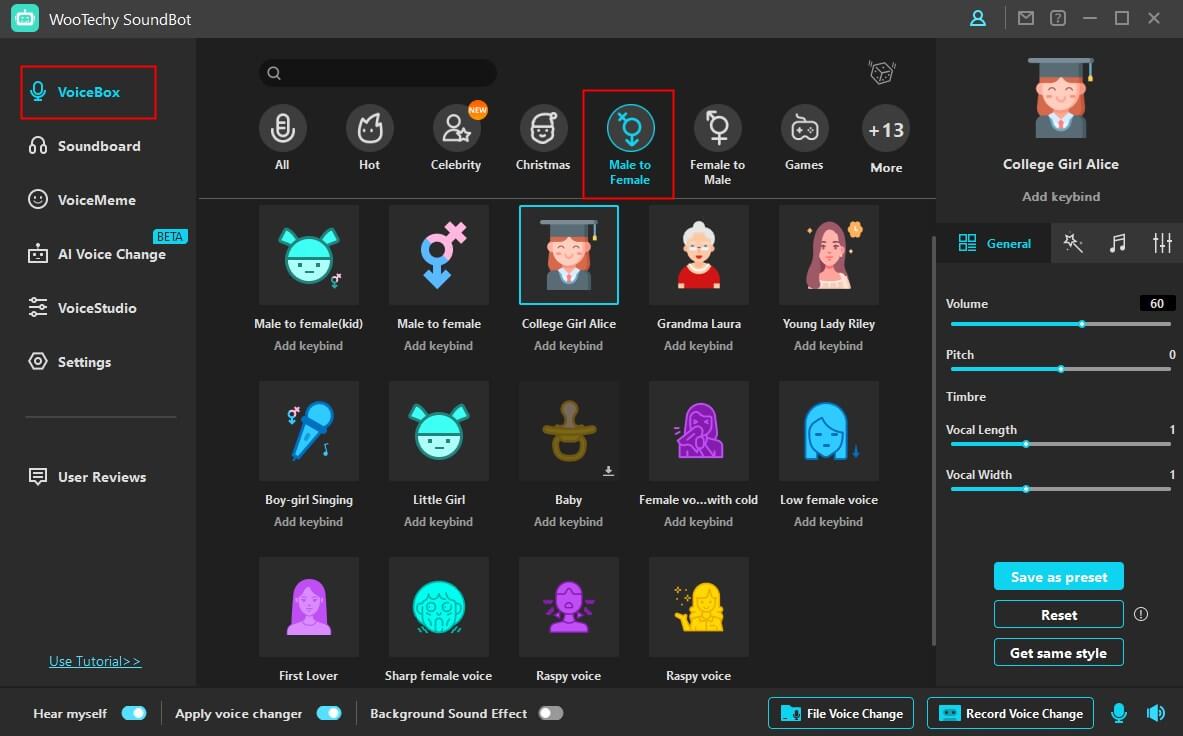This screenshot has height=736, width=1183.
Task: Click the College Girl Alice preview avatar
Action: [1061, 97]
